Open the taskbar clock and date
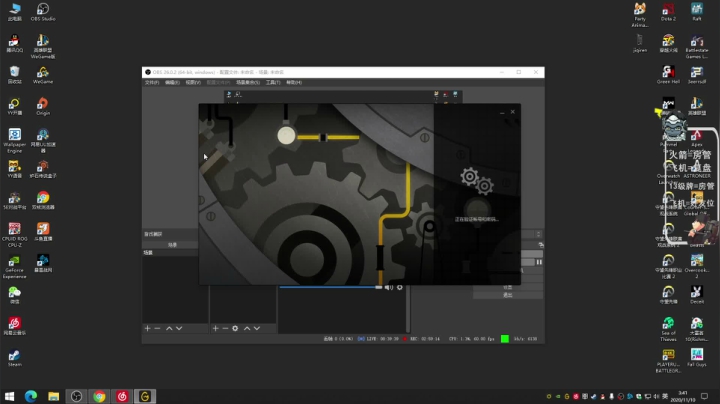 point(683,397)
